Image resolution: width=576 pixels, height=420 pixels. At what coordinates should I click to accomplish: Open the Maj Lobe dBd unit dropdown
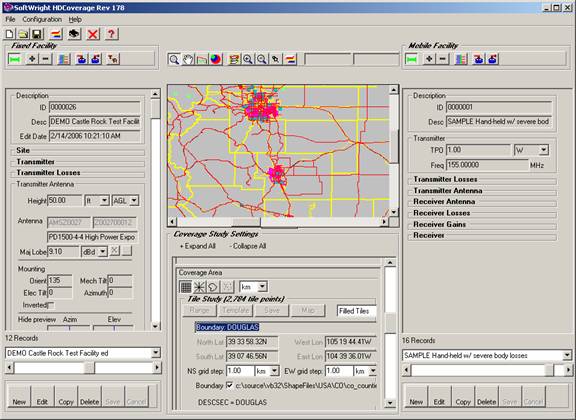click(103, 252)
